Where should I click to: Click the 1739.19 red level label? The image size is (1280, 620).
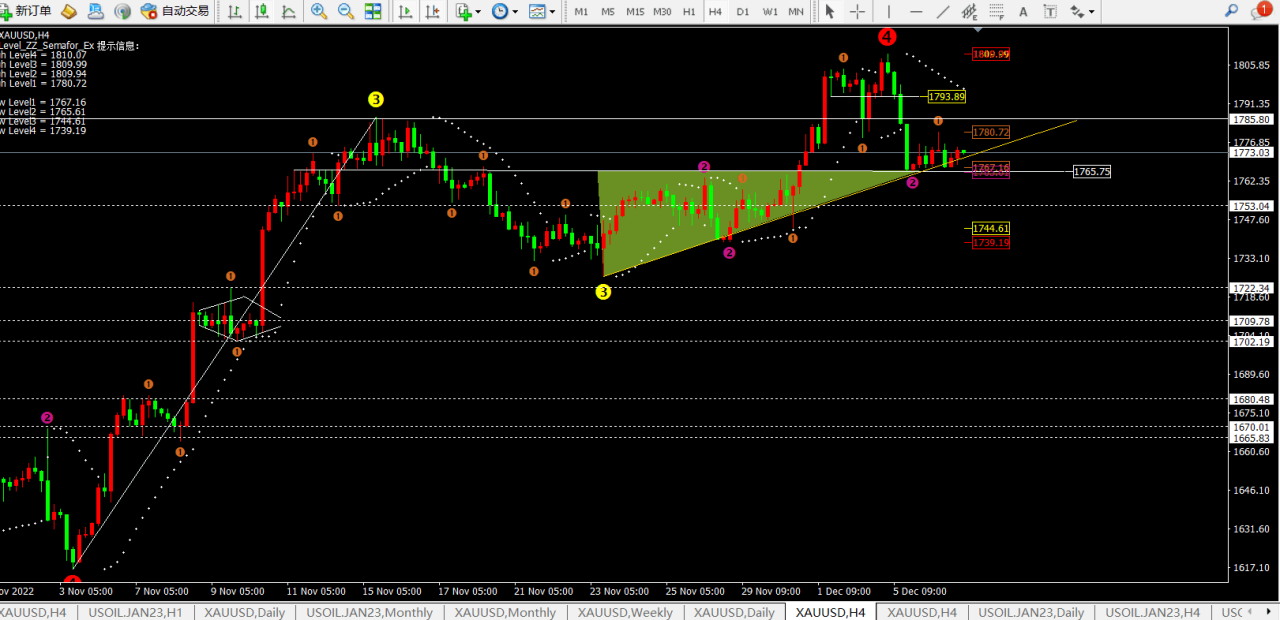pos(991,242)
